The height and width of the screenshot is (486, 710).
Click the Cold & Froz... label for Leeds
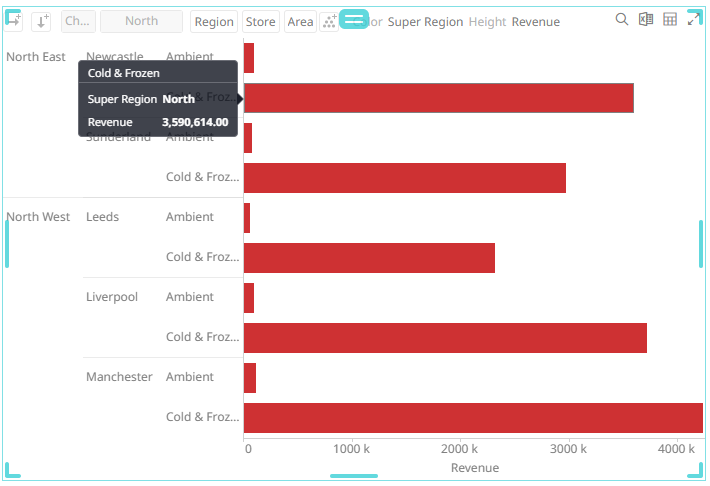(202, 256)
